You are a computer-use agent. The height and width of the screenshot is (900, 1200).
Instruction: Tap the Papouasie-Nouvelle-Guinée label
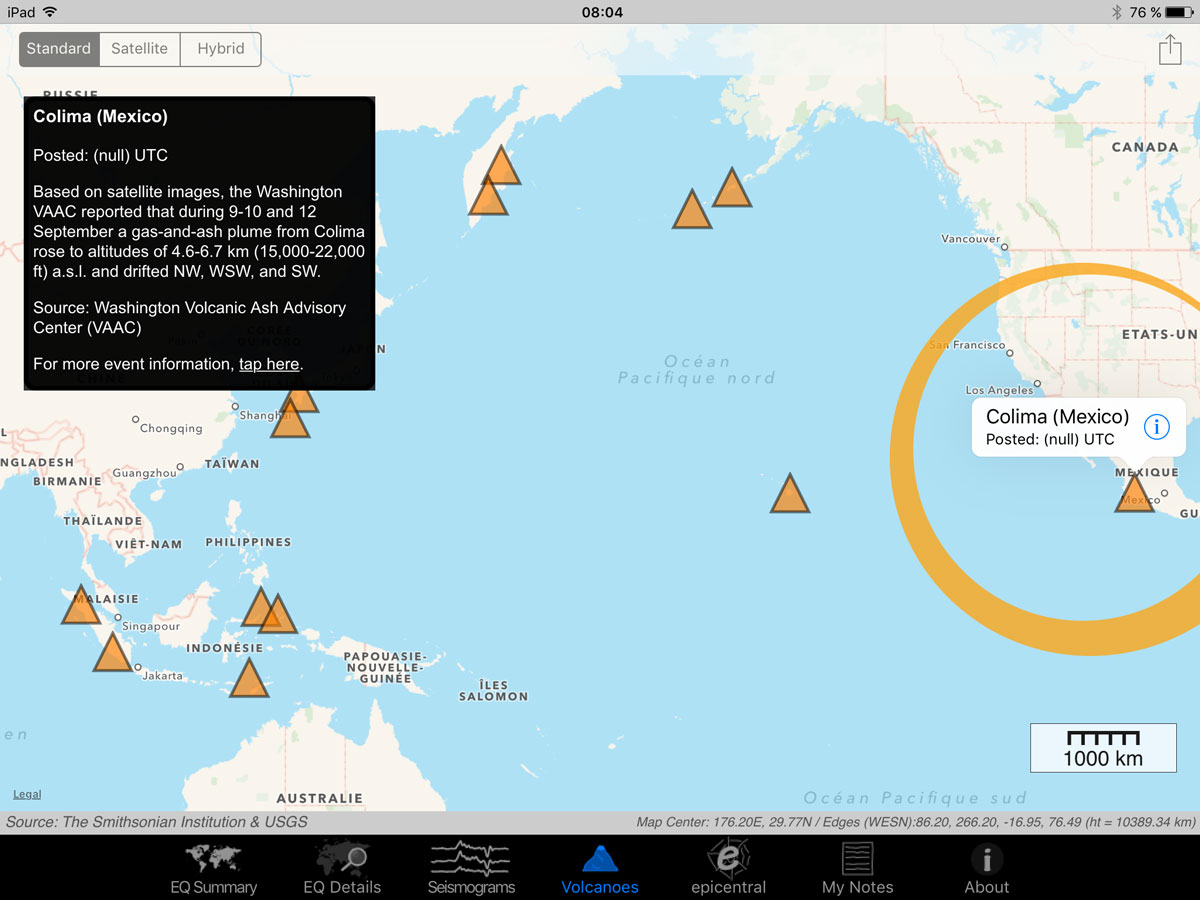[x=385, y=668]
